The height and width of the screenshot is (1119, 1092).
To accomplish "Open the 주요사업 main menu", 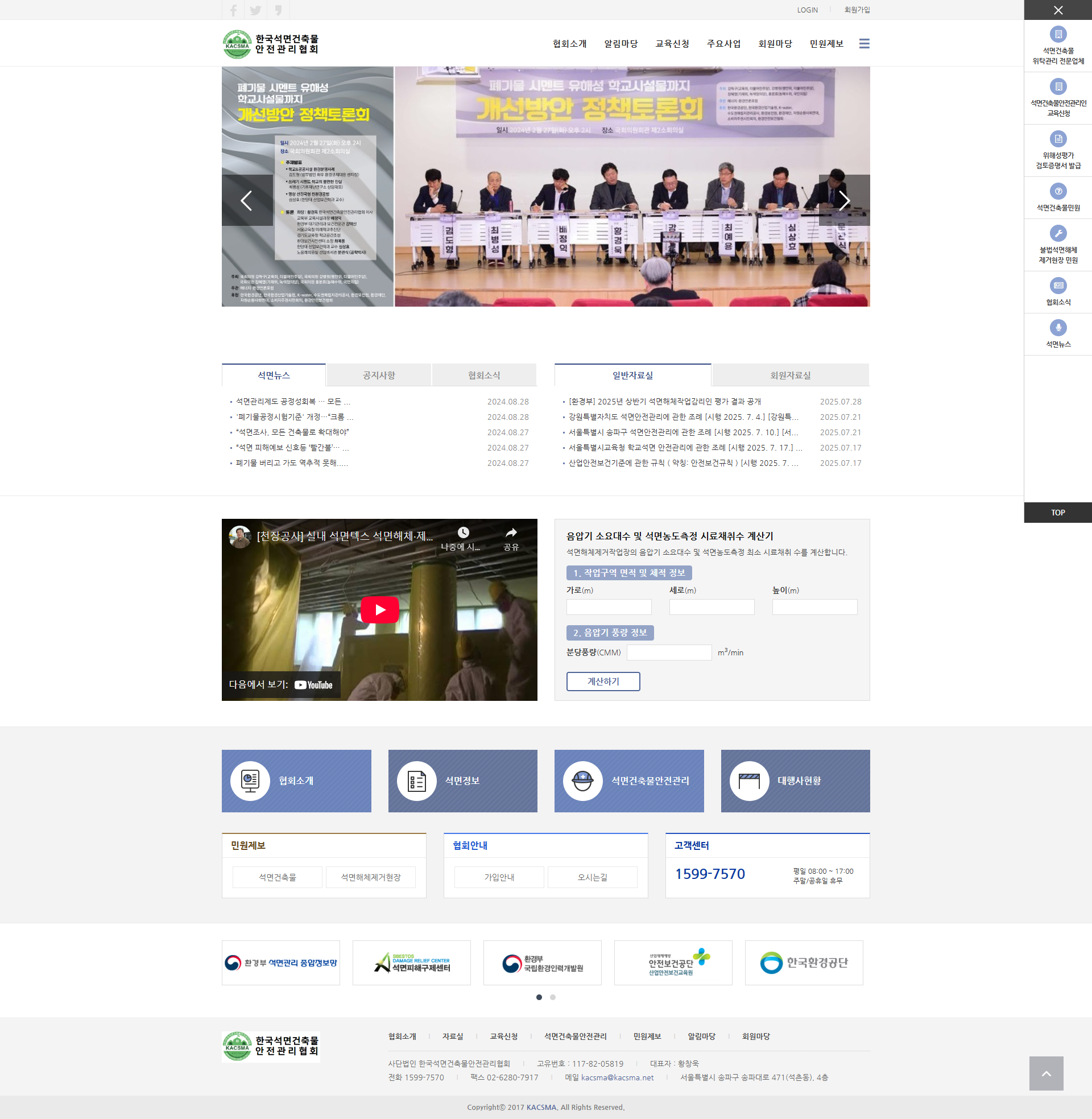I will [724, 44].
